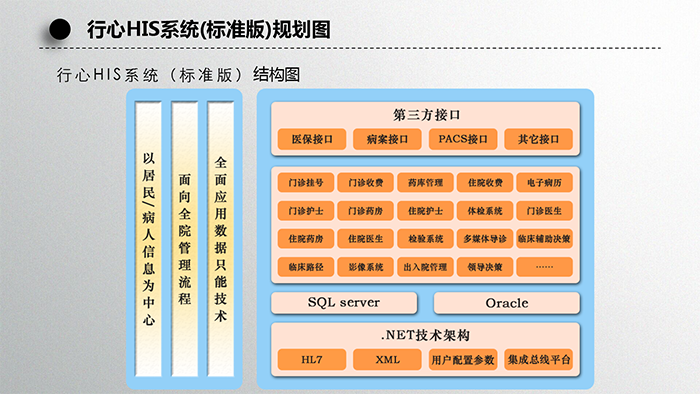Select the HL7 box
The image size is (700, 394).
click(312, 360)
